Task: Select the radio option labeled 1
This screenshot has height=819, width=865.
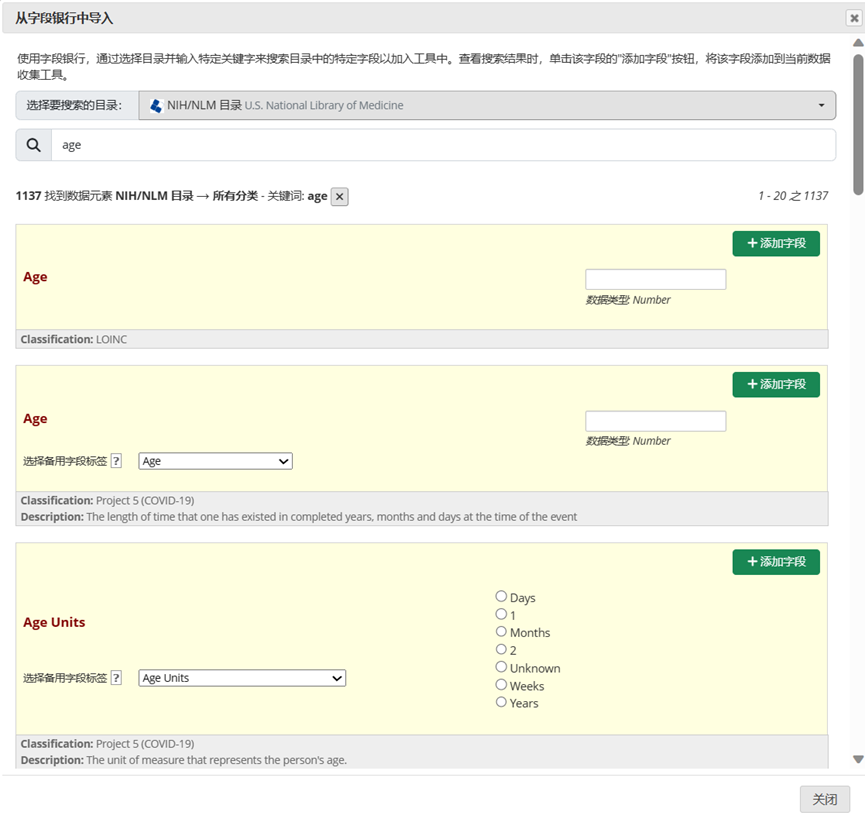Action: pos(501,614)
